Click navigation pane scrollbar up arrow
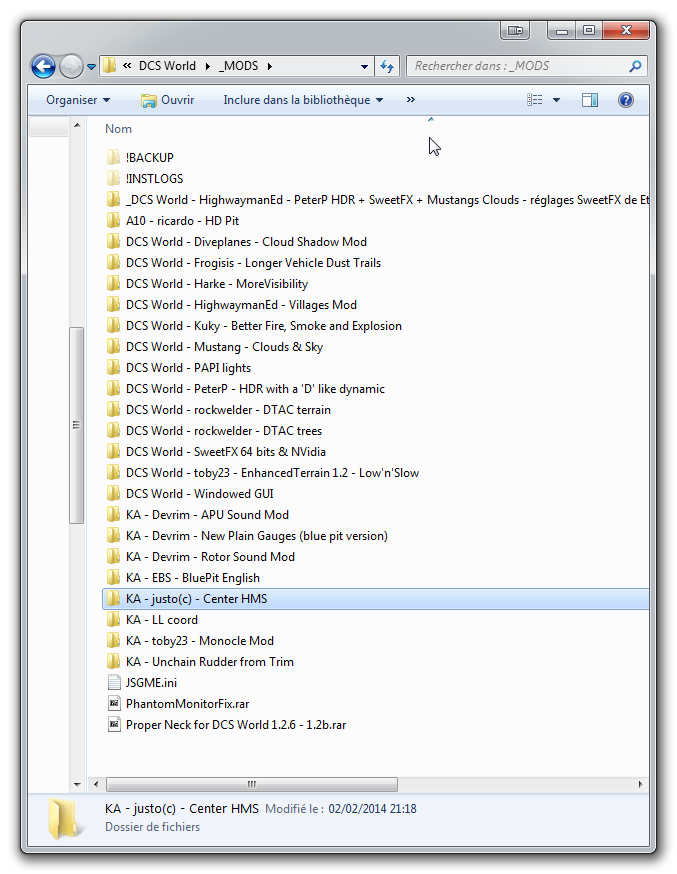Image resolution: width=677 pixels, height=874 pixels. click(77, 125)
